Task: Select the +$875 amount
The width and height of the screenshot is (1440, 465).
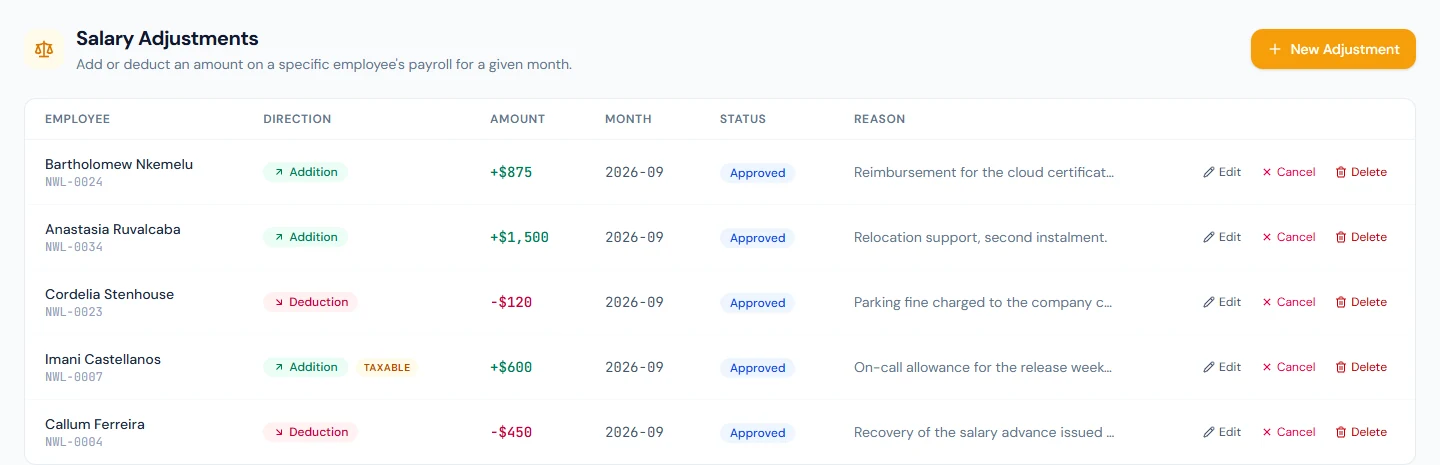Action: click(x=511, y=172)
